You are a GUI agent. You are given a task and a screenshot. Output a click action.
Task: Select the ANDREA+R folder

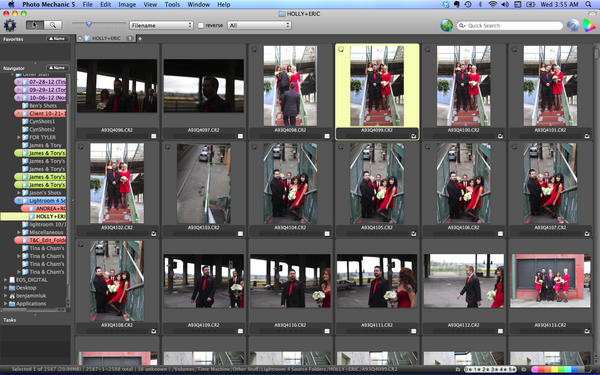tap(43, 209)
